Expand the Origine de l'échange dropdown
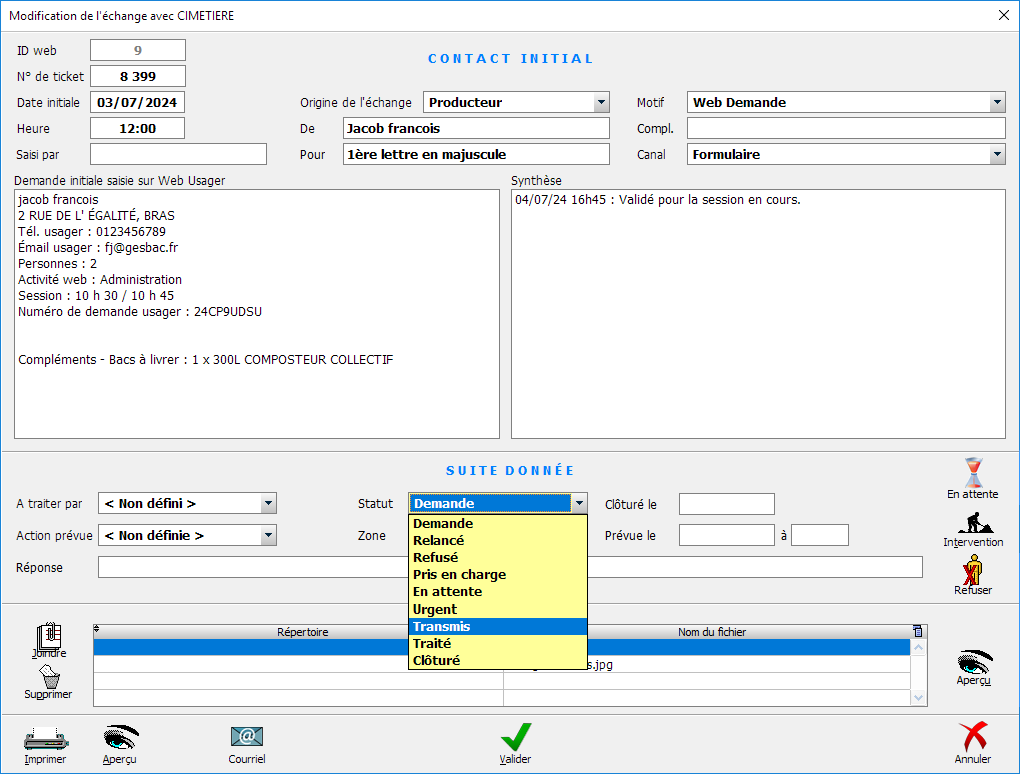 pos(601,102)
